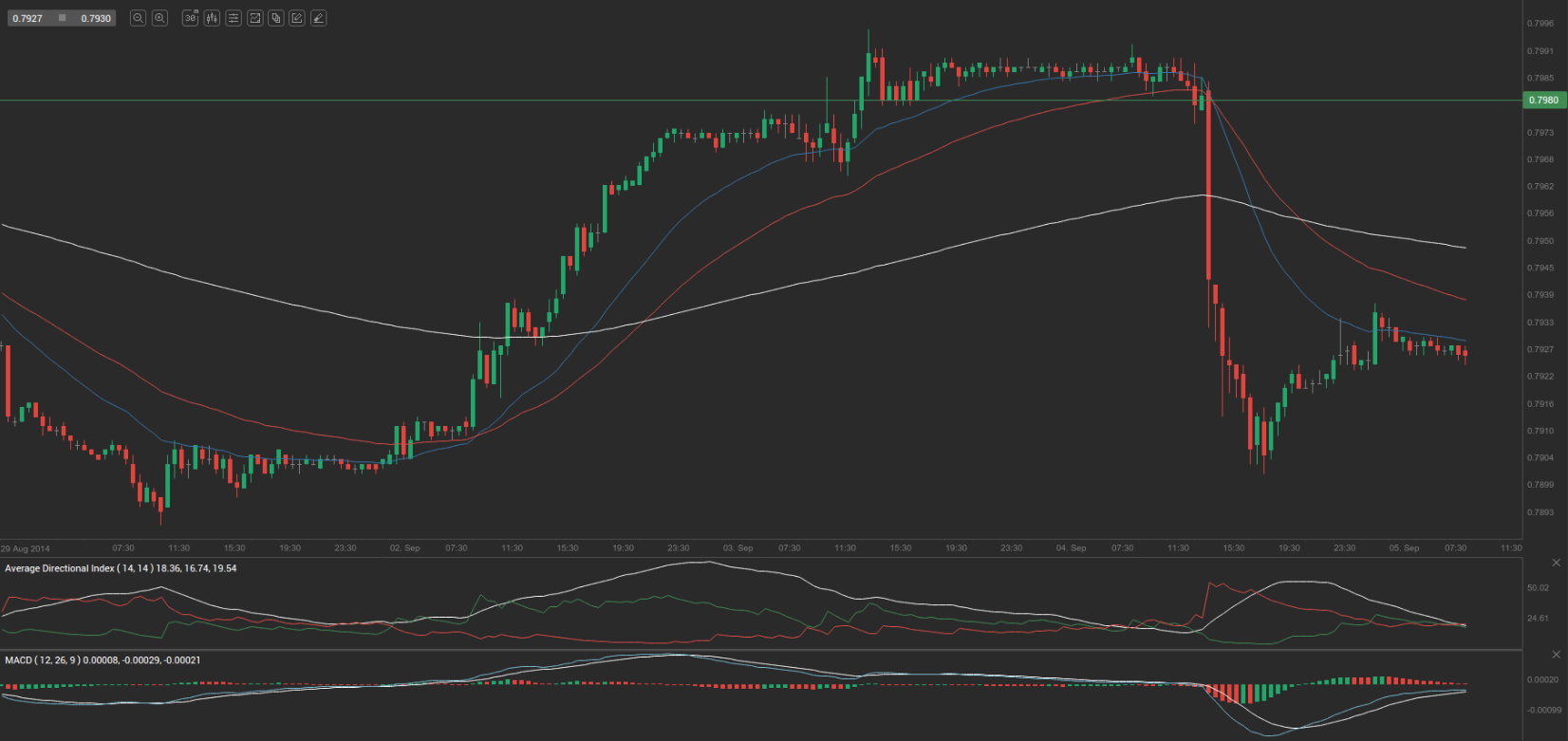Click the gray square between the prices
The image size is (1568, 741).
click(x=63, y=18)
